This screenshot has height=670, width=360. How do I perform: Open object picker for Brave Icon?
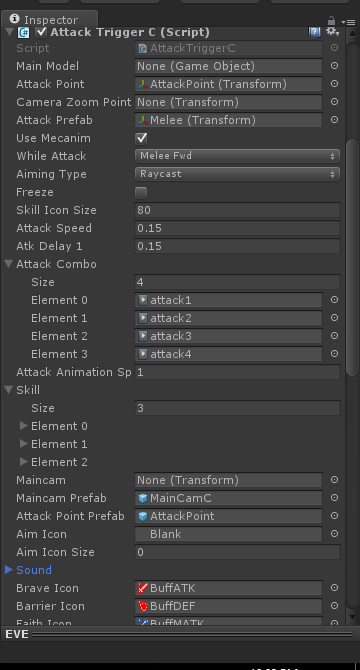point(334,588)
